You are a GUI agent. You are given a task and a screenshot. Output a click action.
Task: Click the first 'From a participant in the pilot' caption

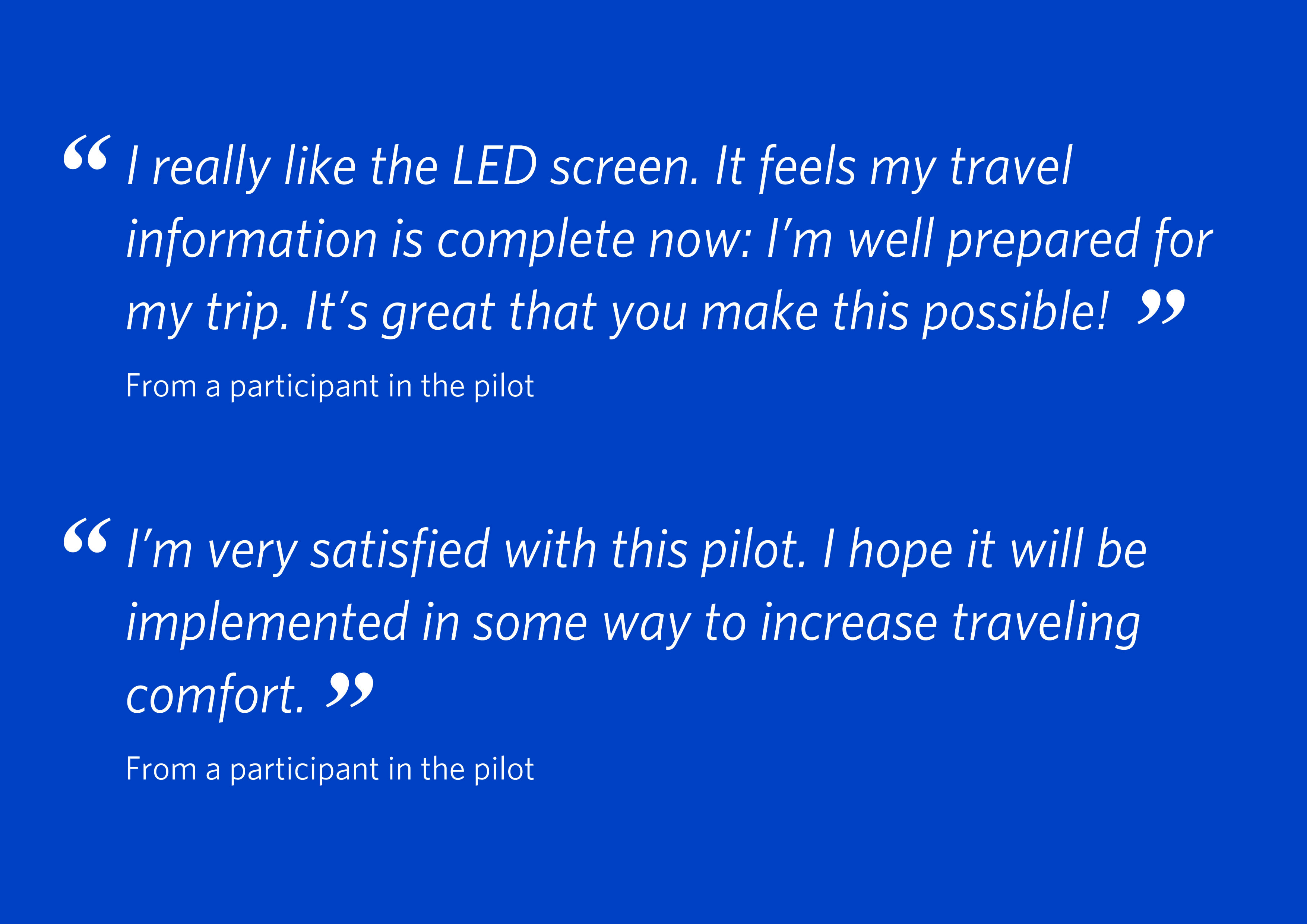pyautogui.click(x=330, y=386)
